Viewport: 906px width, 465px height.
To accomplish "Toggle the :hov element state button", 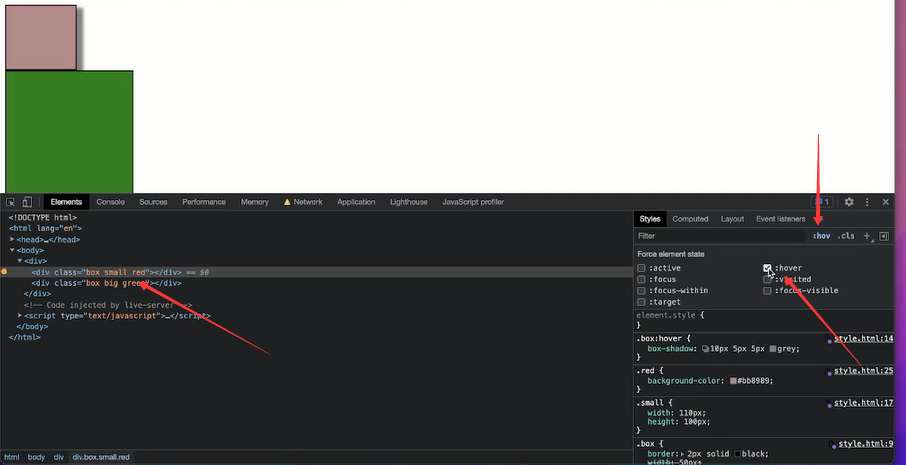I will coord(821,236).
